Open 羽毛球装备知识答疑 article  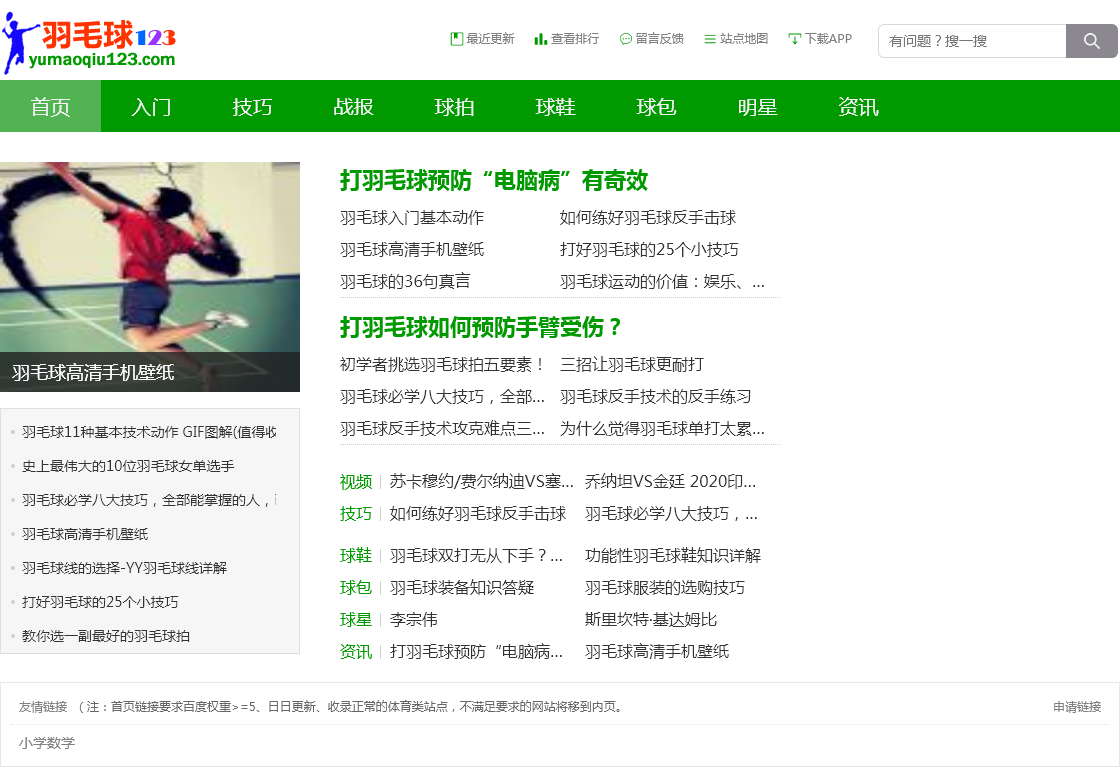click(462, 588)
